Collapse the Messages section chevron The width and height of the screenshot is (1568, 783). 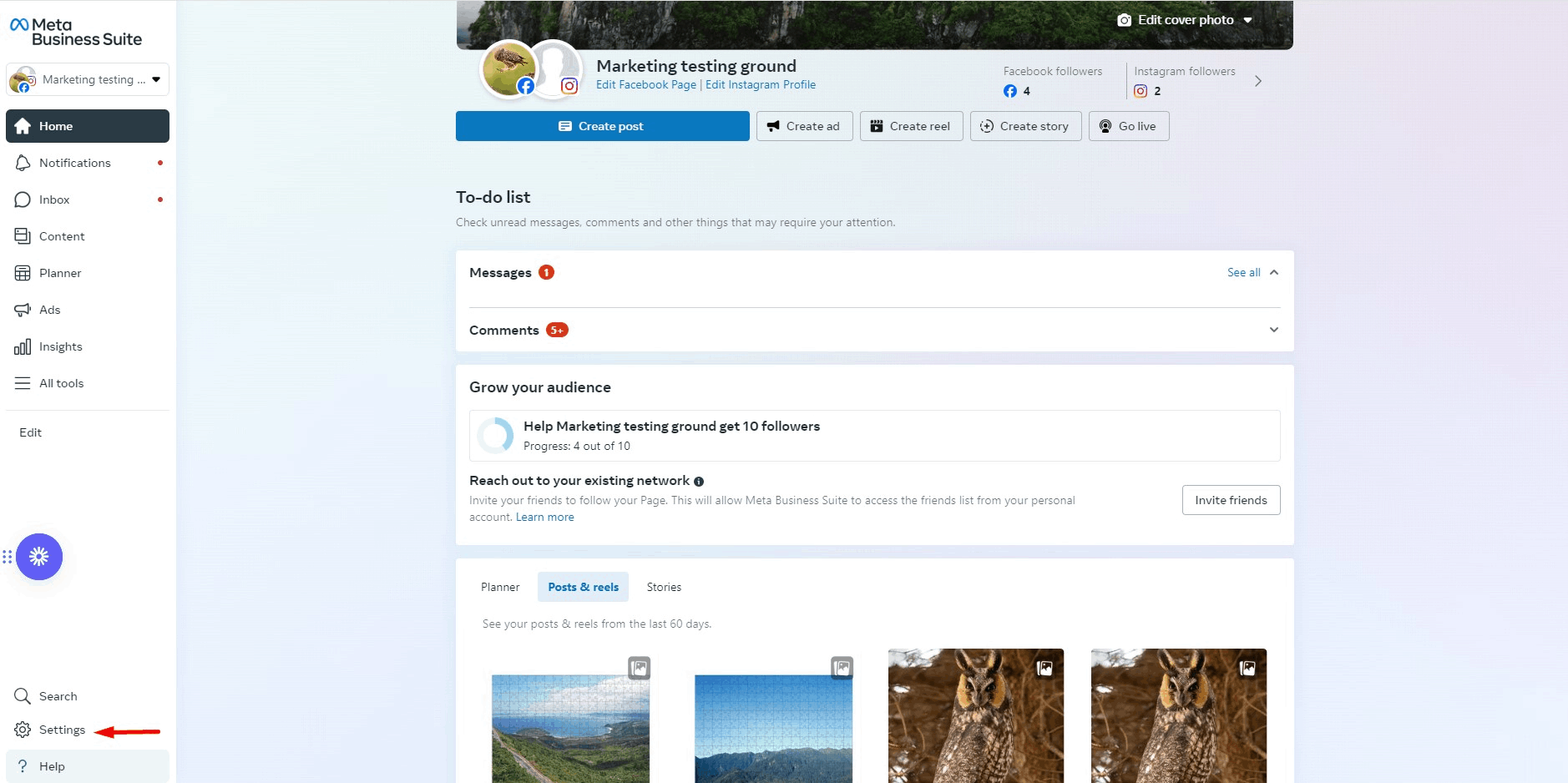click(x=1274, y=272)
